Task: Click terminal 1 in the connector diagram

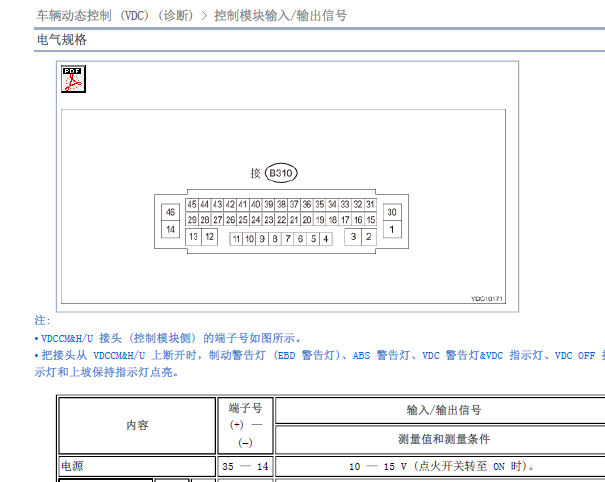Action: coord(392,229)
